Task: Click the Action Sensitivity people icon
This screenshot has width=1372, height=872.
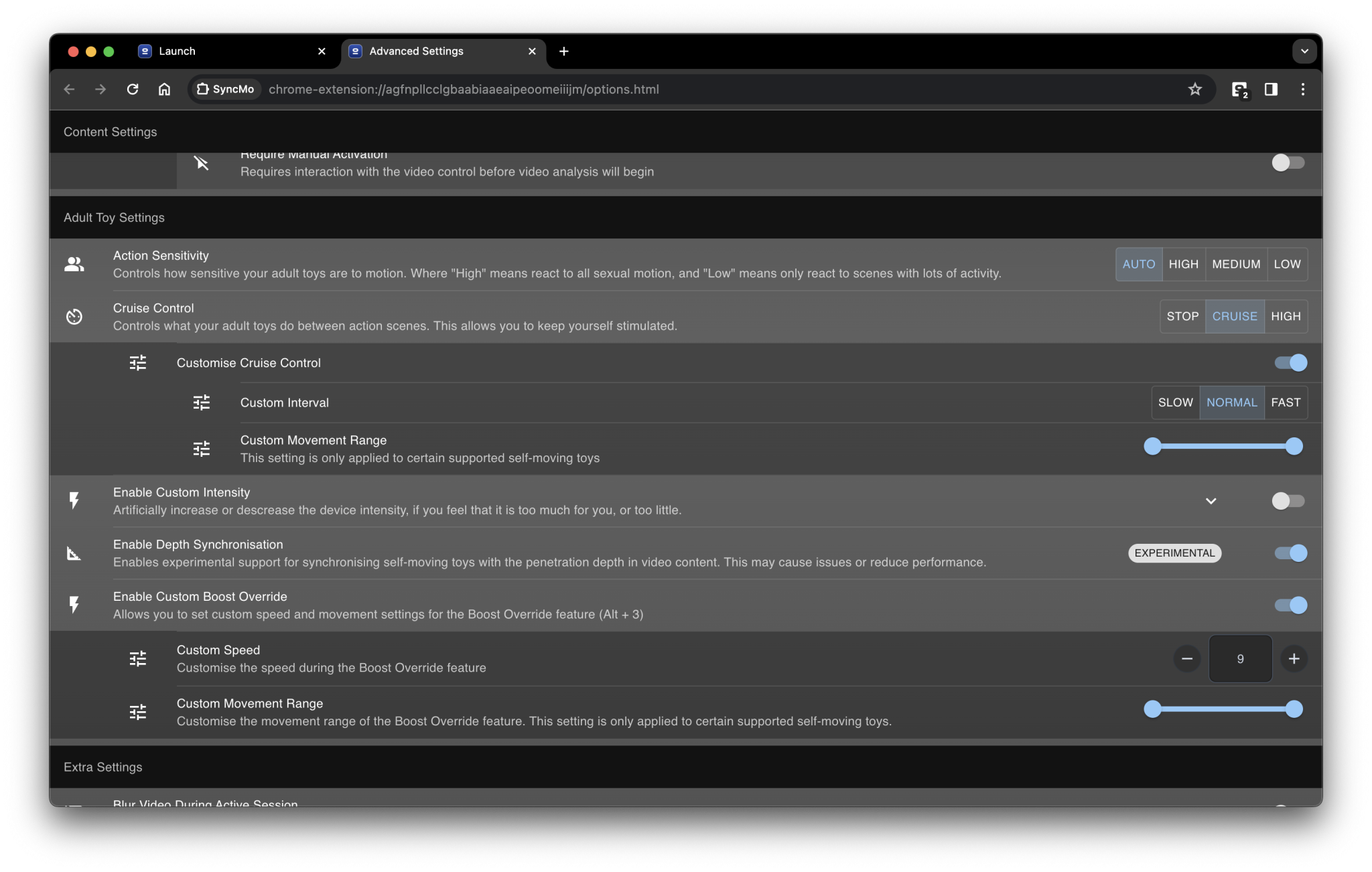Action: point(74,264)
